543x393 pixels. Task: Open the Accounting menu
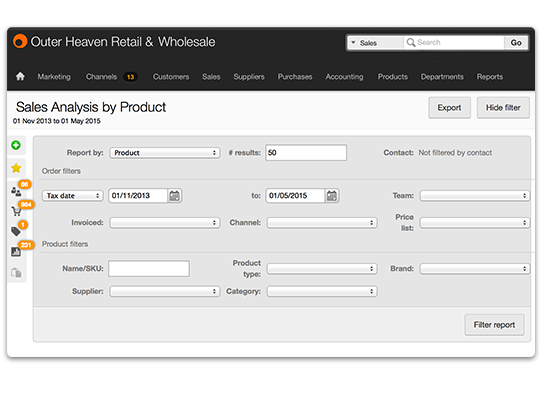345,77
